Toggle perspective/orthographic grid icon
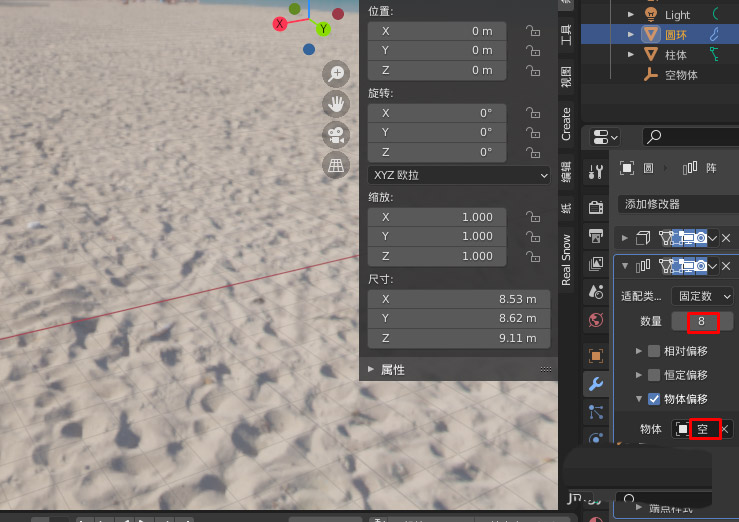 click(x=336, y=165)
